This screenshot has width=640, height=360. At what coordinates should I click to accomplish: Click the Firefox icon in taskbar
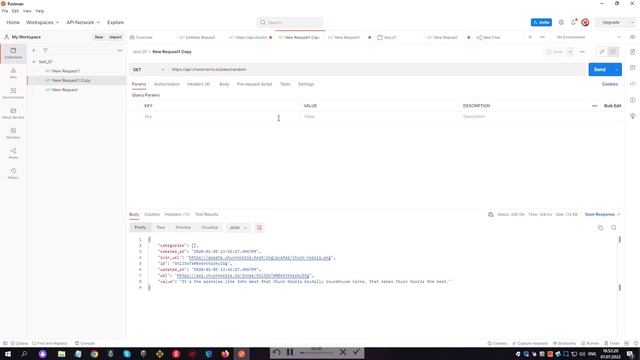click(225, 354)
